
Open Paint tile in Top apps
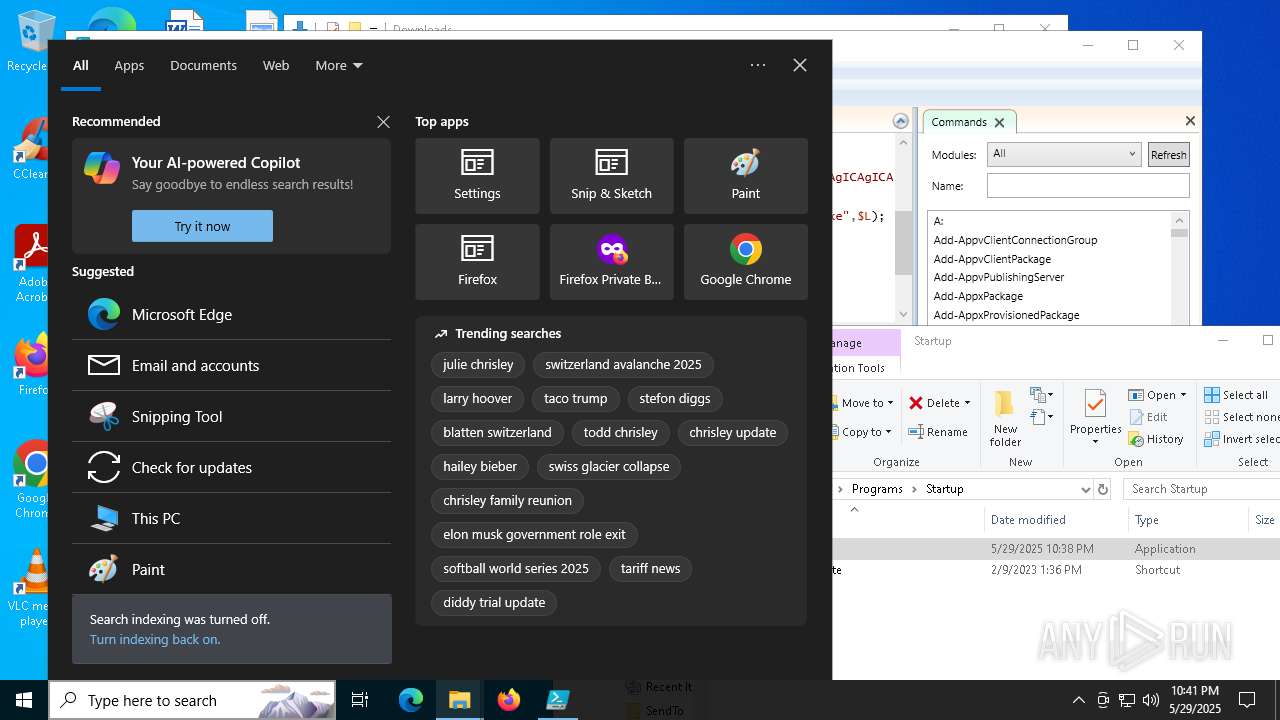(x=745, y=176)
